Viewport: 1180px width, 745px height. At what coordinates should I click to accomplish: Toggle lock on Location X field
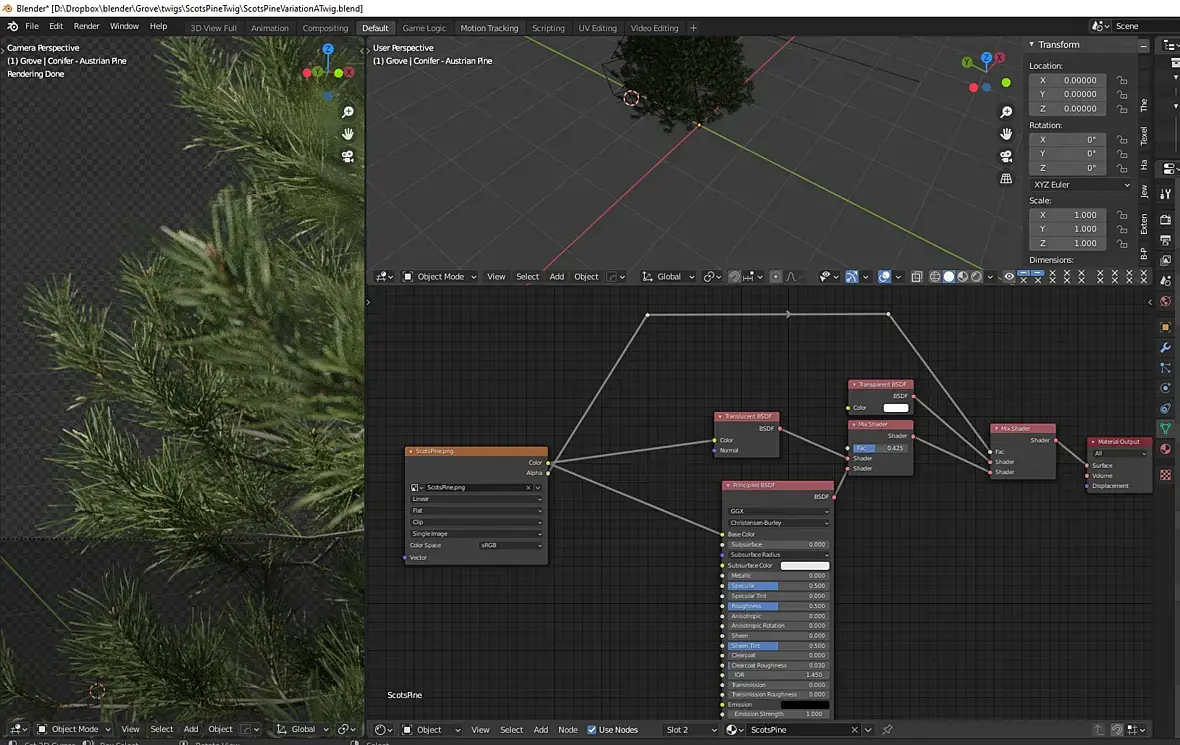pos(1122,81)
